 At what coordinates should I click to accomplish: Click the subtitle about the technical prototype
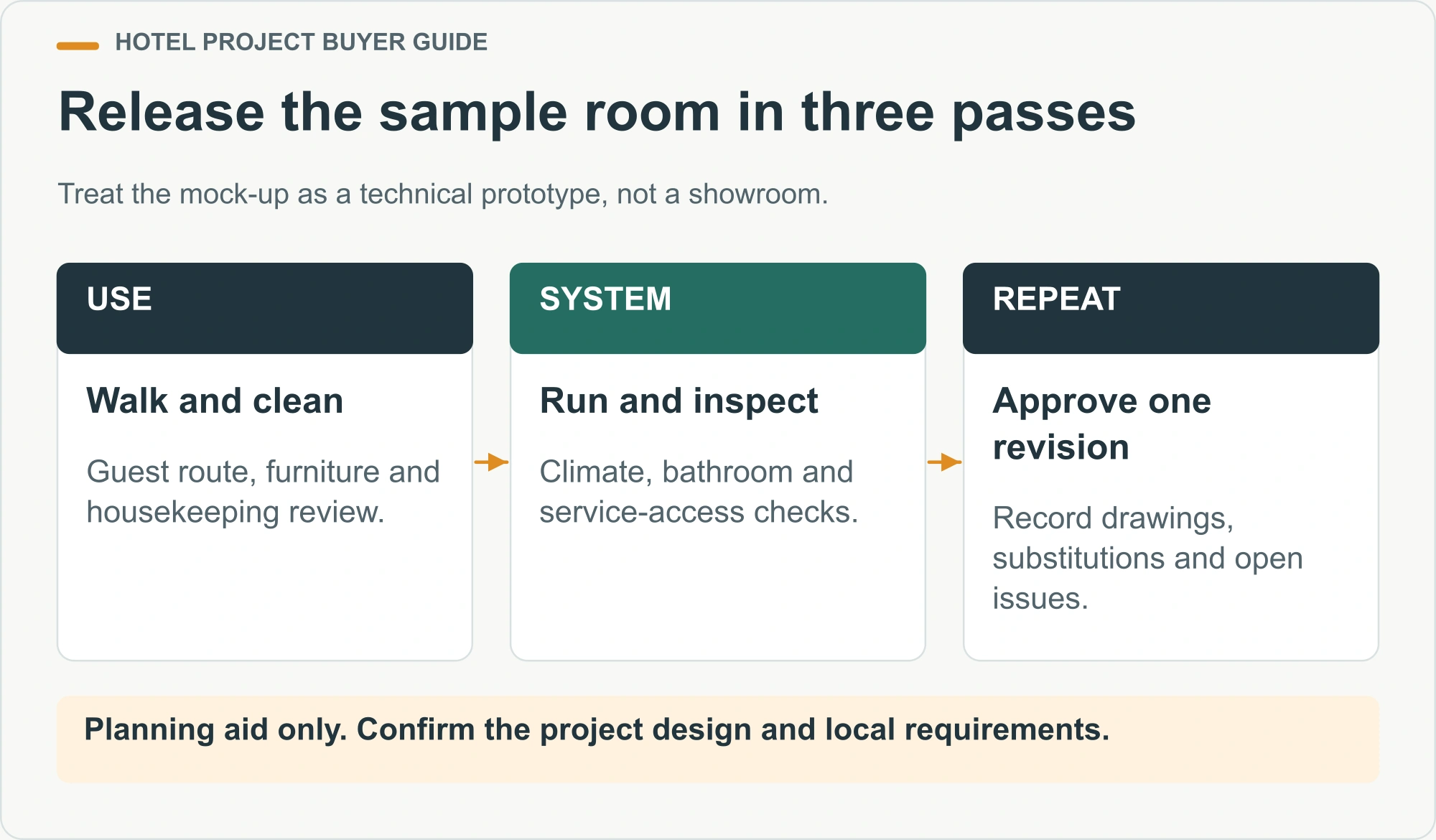[443, 194]
